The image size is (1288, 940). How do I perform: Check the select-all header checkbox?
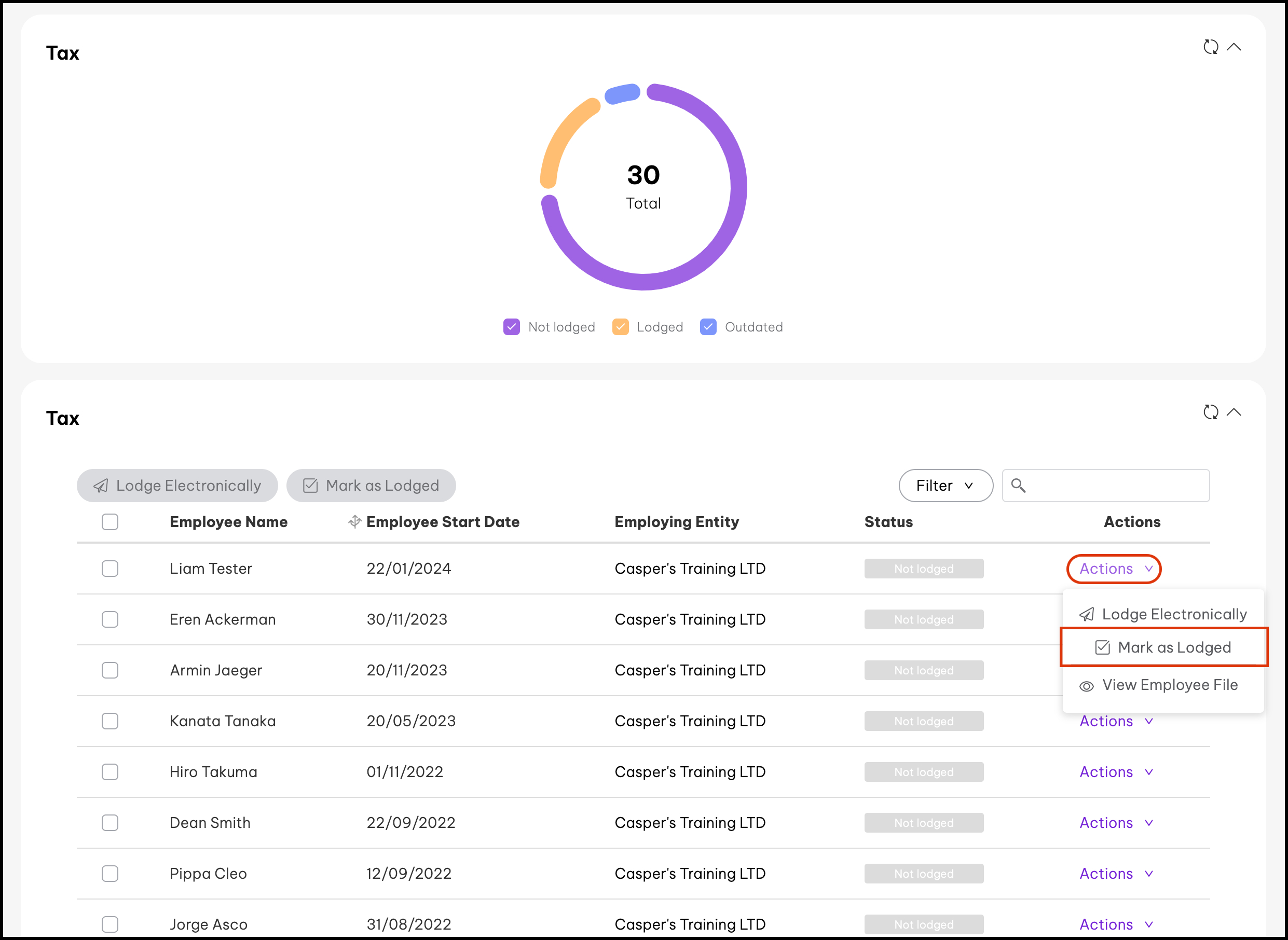click(x=110, y=522)
